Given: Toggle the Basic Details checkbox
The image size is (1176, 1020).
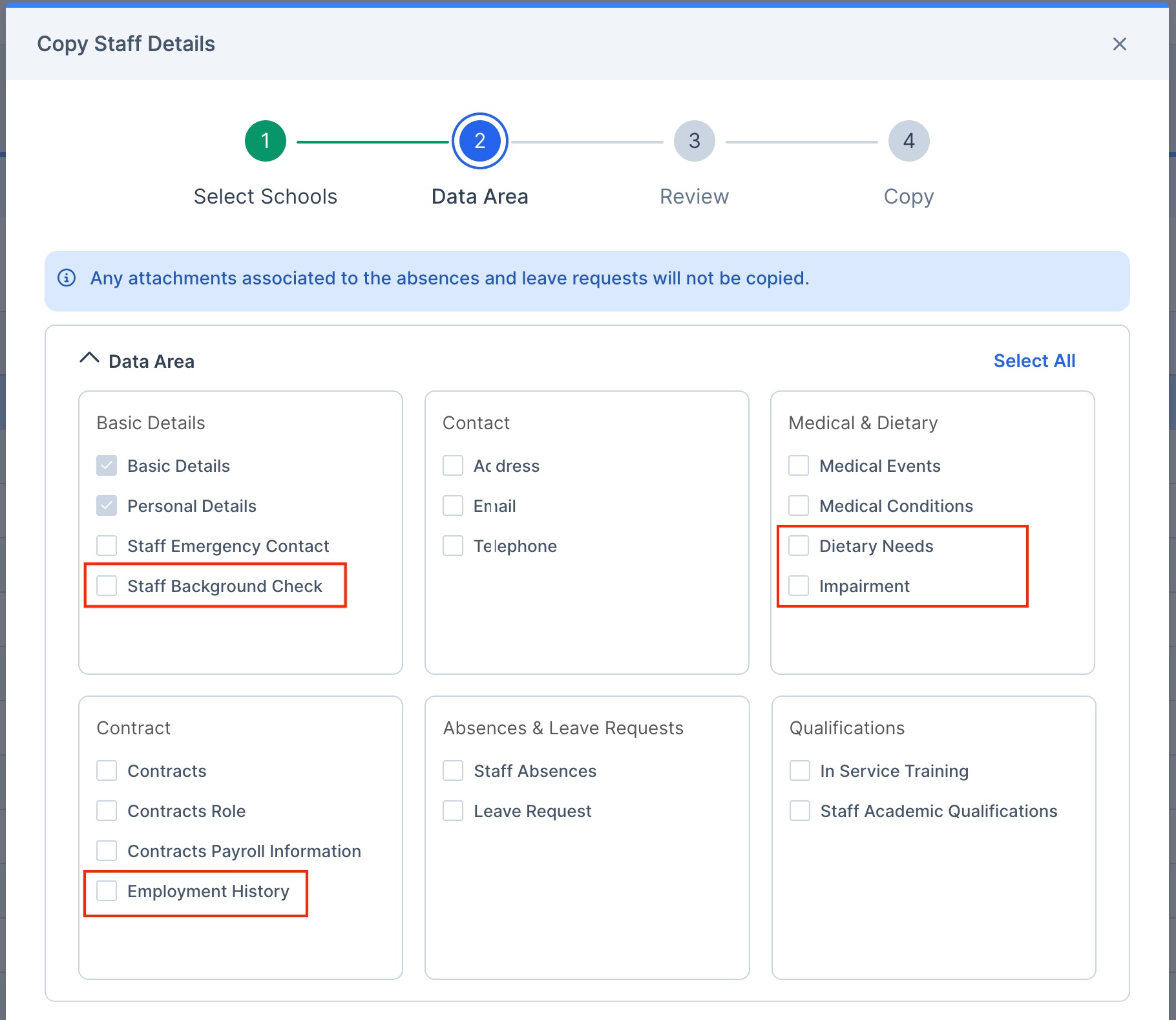Looking at the screenshot, I should pyautogui.click(x=107, y=465).
